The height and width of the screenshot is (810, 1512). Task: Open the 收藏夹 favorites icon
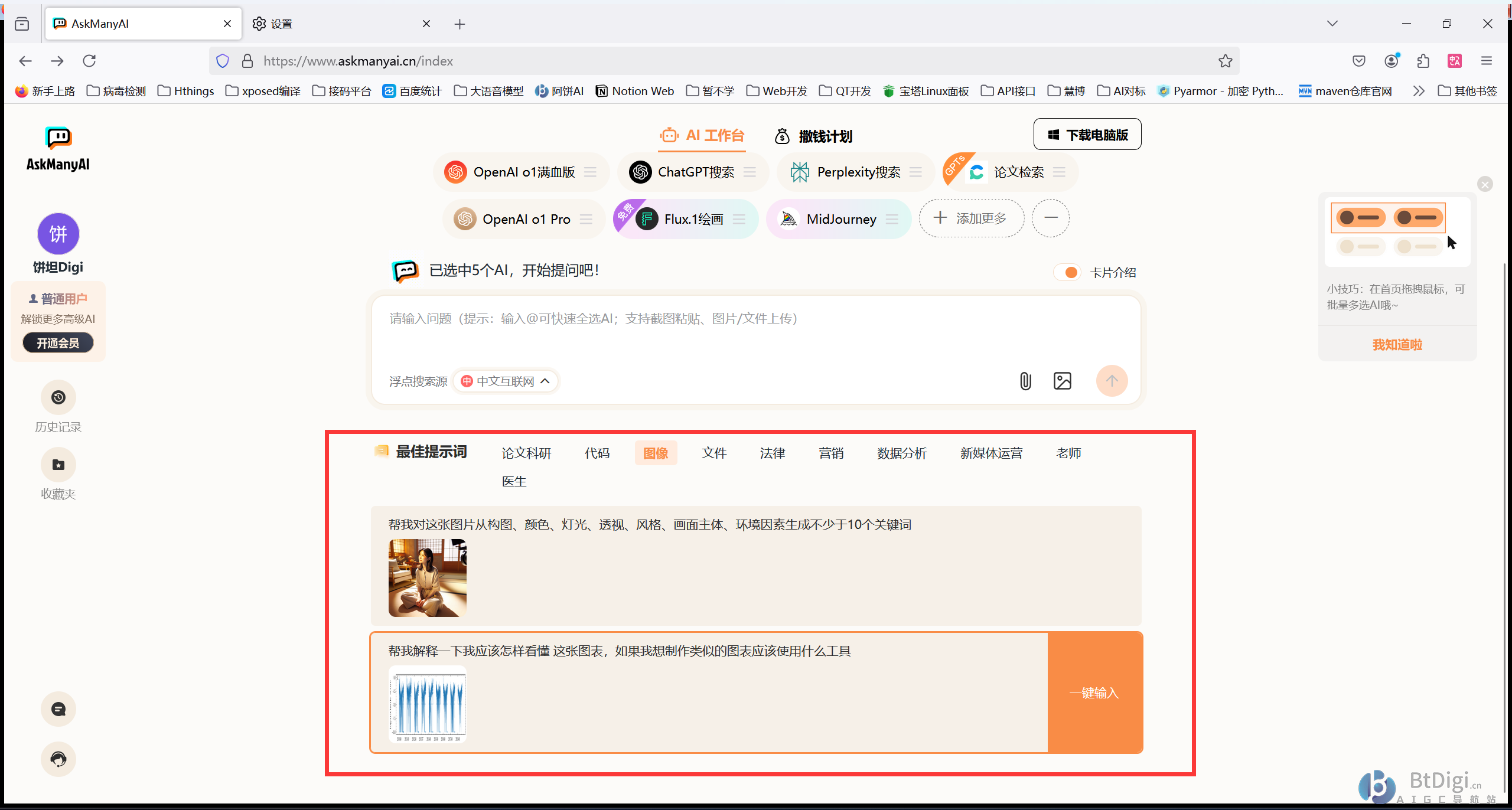(58, 465)
